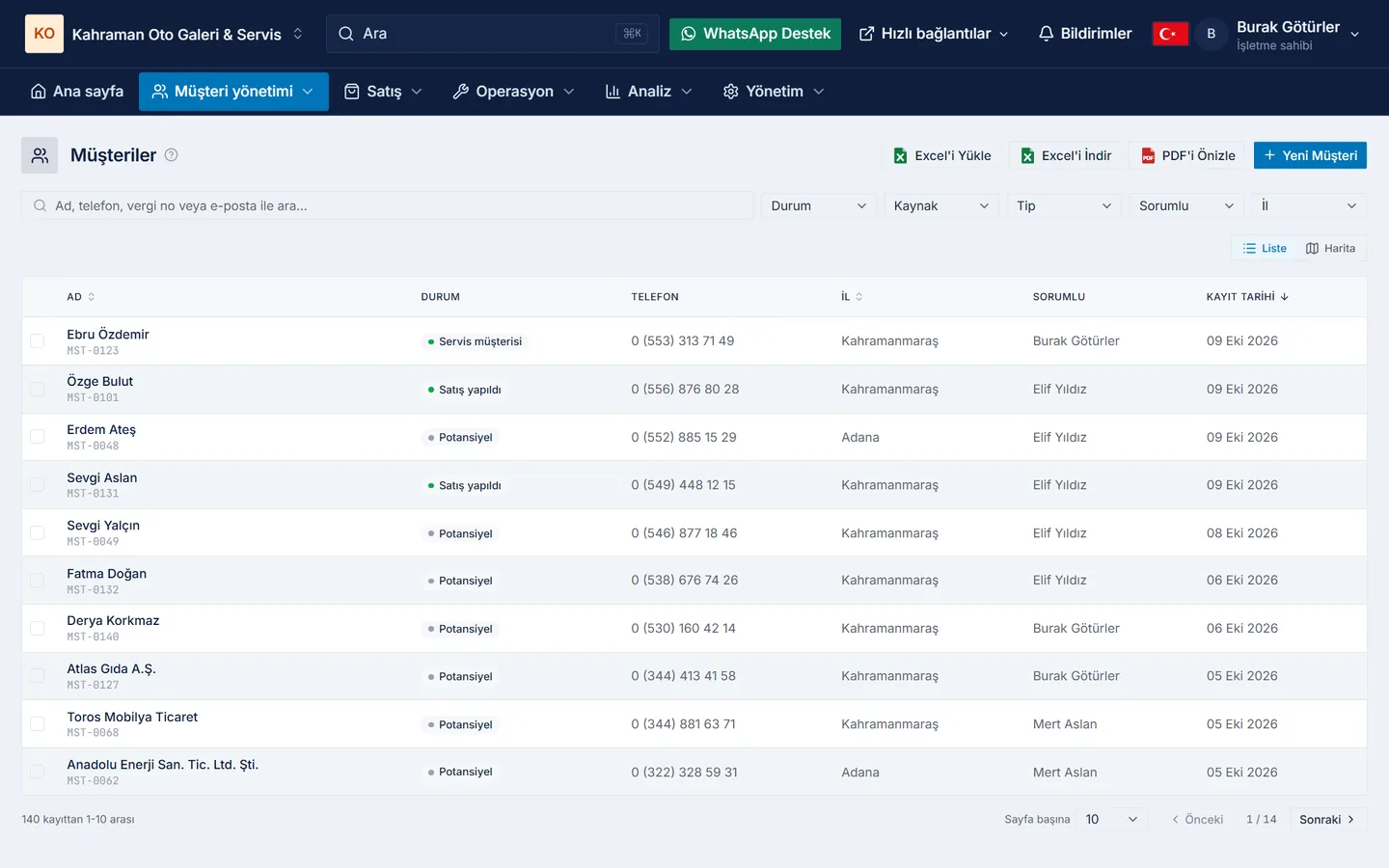The width and height of the screenshot is (1389, 868).
Task: Switch to Harita view
Action: [x=1330, y=248]
